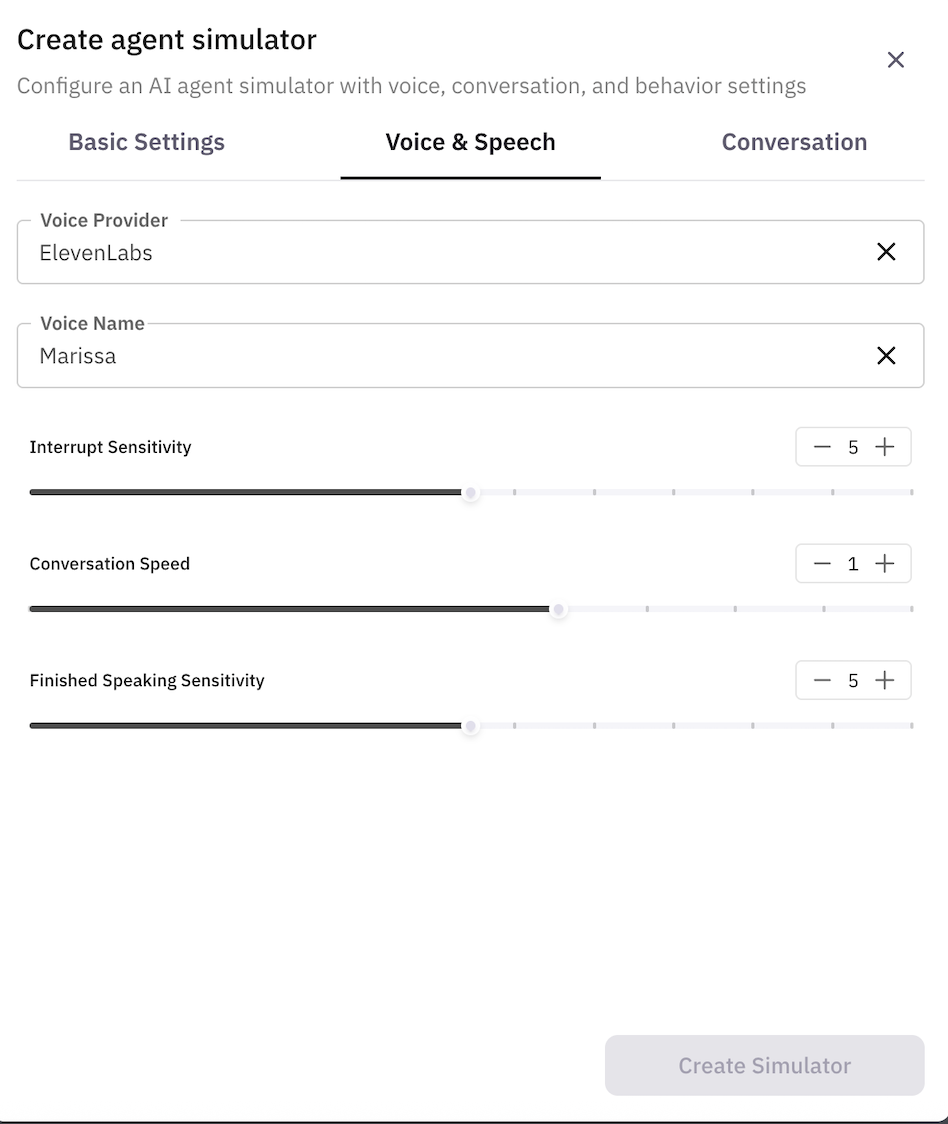Click the Finished Speaking Sensitivity slider handle
The width and height of the screenshot is (948, 1124).
pyautogui.click(x=470, y=726)
